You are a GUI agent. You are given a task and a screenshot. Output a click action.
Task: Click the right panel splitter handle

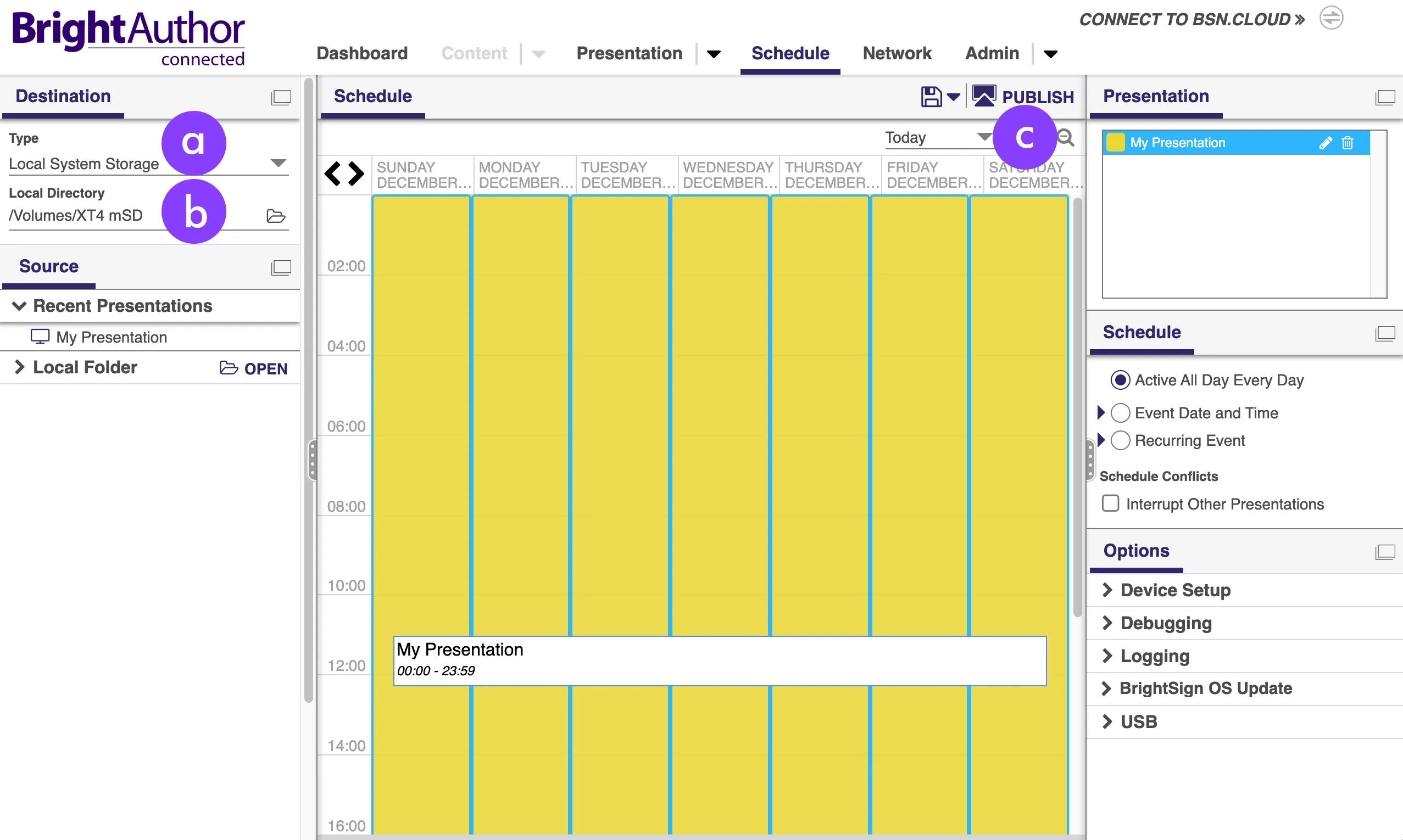tap(1090, 460)
